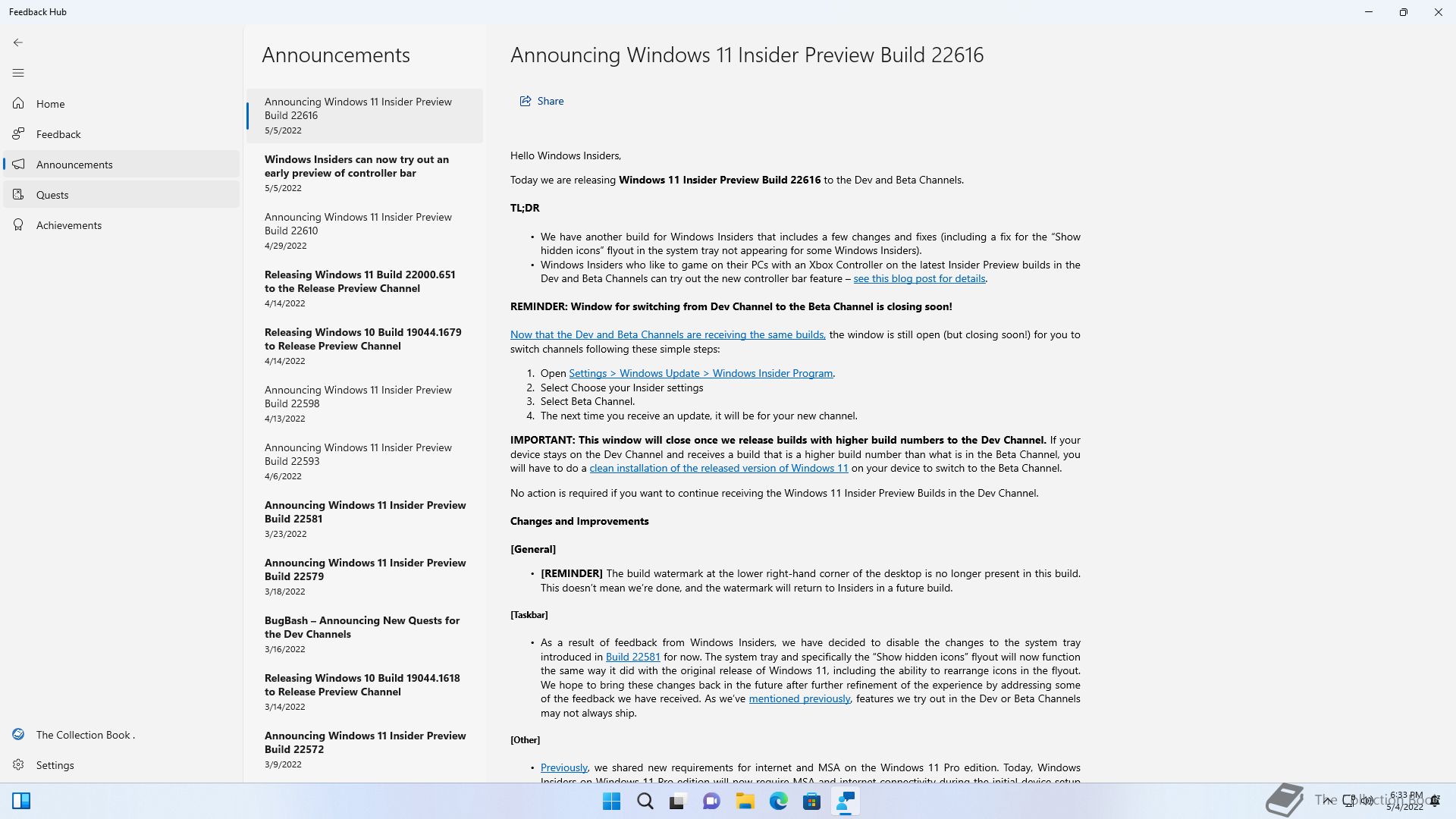
Task: Open the Windows Start menu
Action: [611, 801]
